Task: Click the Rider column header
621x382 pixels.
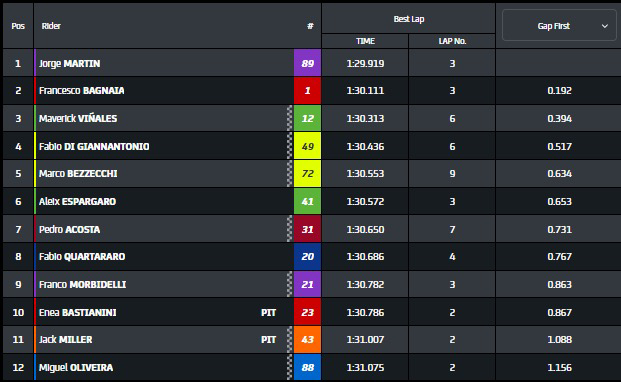Action: [51, 26]
